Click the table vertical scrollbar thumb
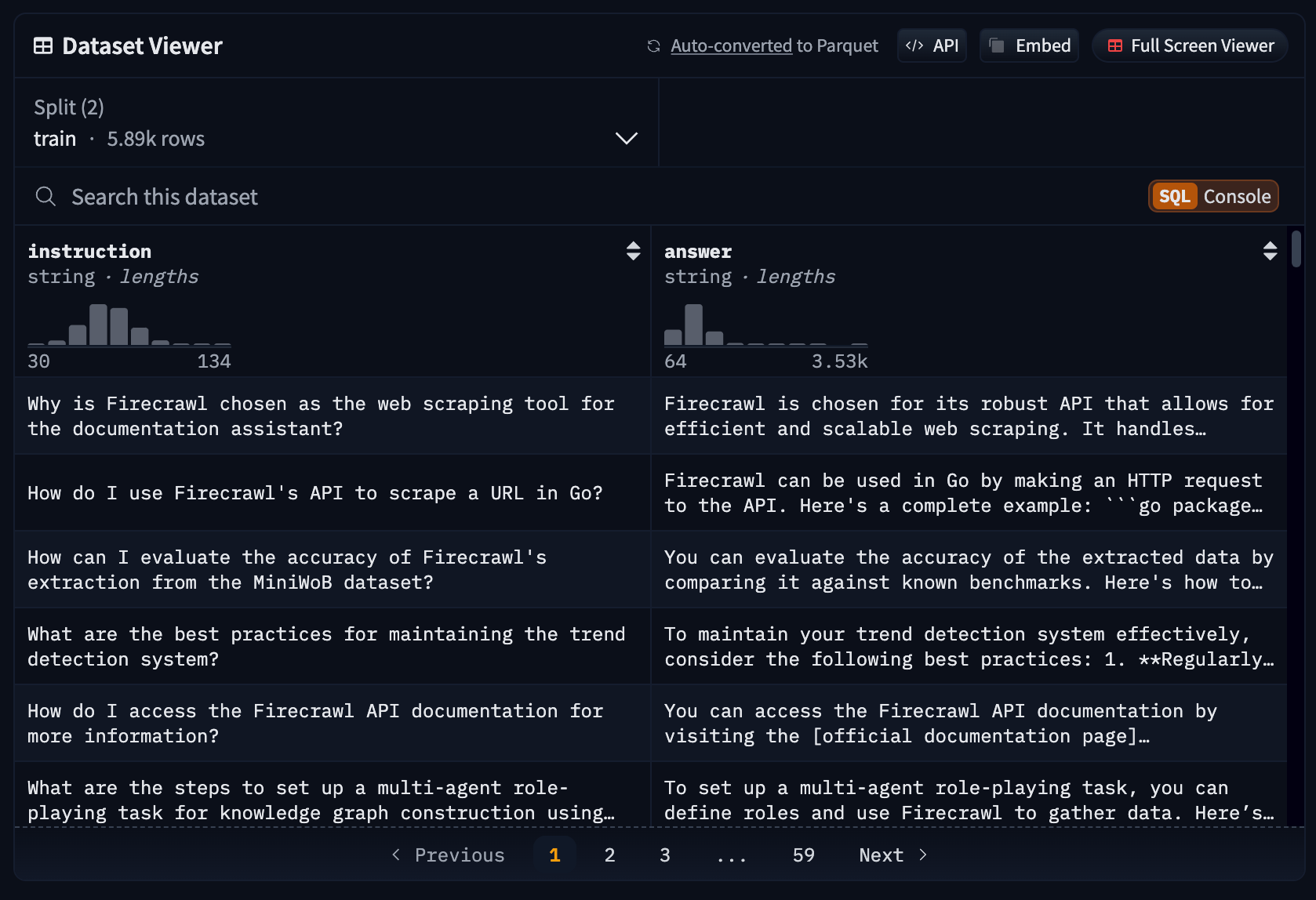 point(1296,249)
